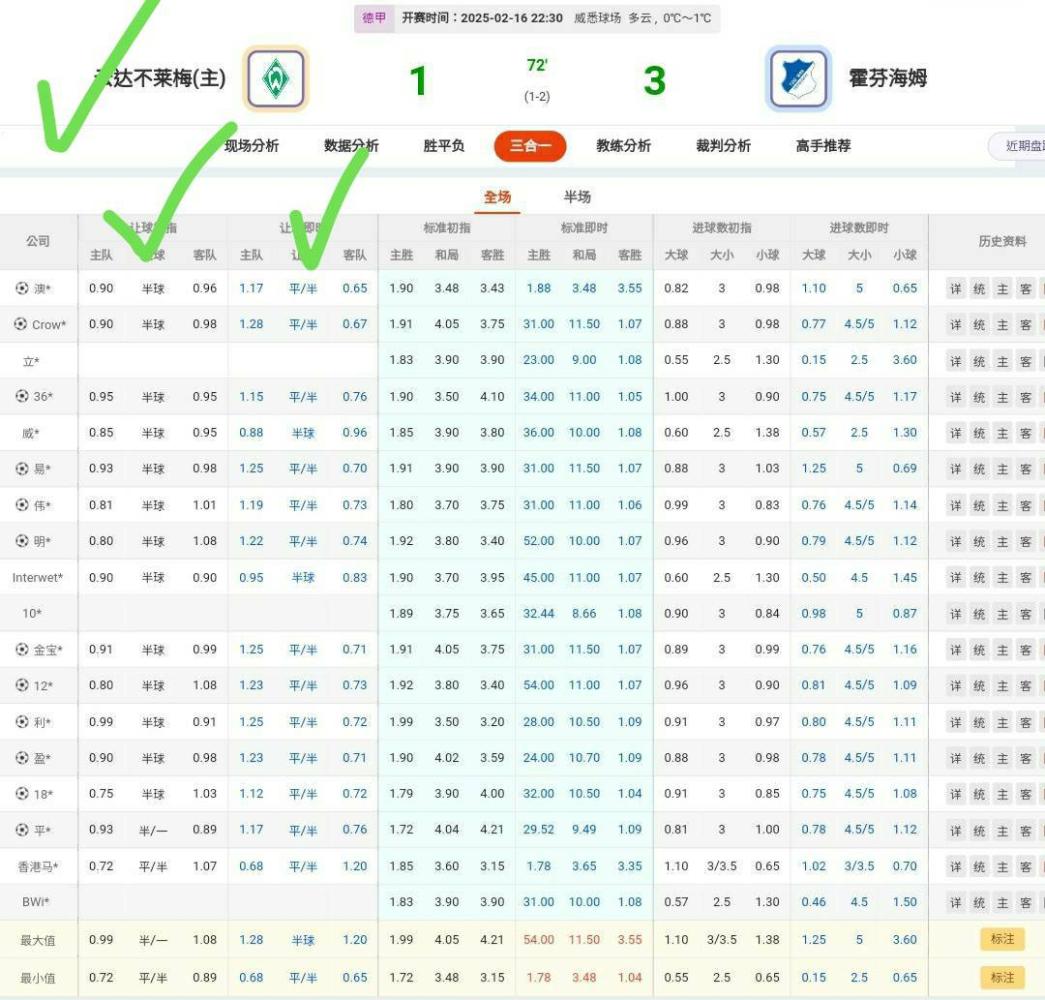1045x1000 pixels.
Task: Click 统 button in 澳* row
Action: point(979,289)
